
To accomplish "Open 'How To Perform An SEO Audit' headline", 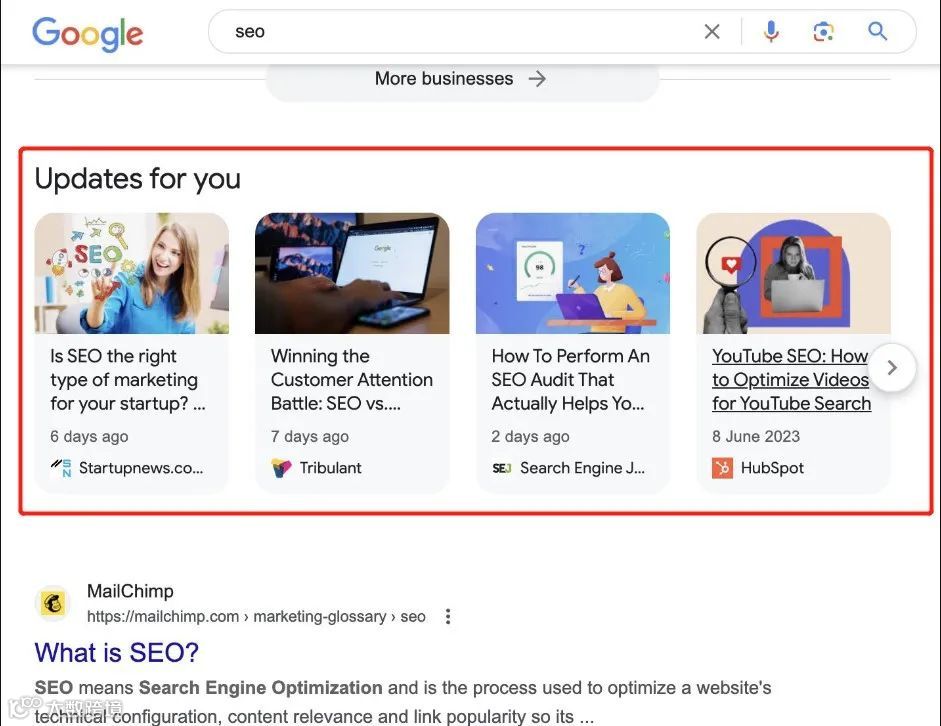I will click(570, 380).
